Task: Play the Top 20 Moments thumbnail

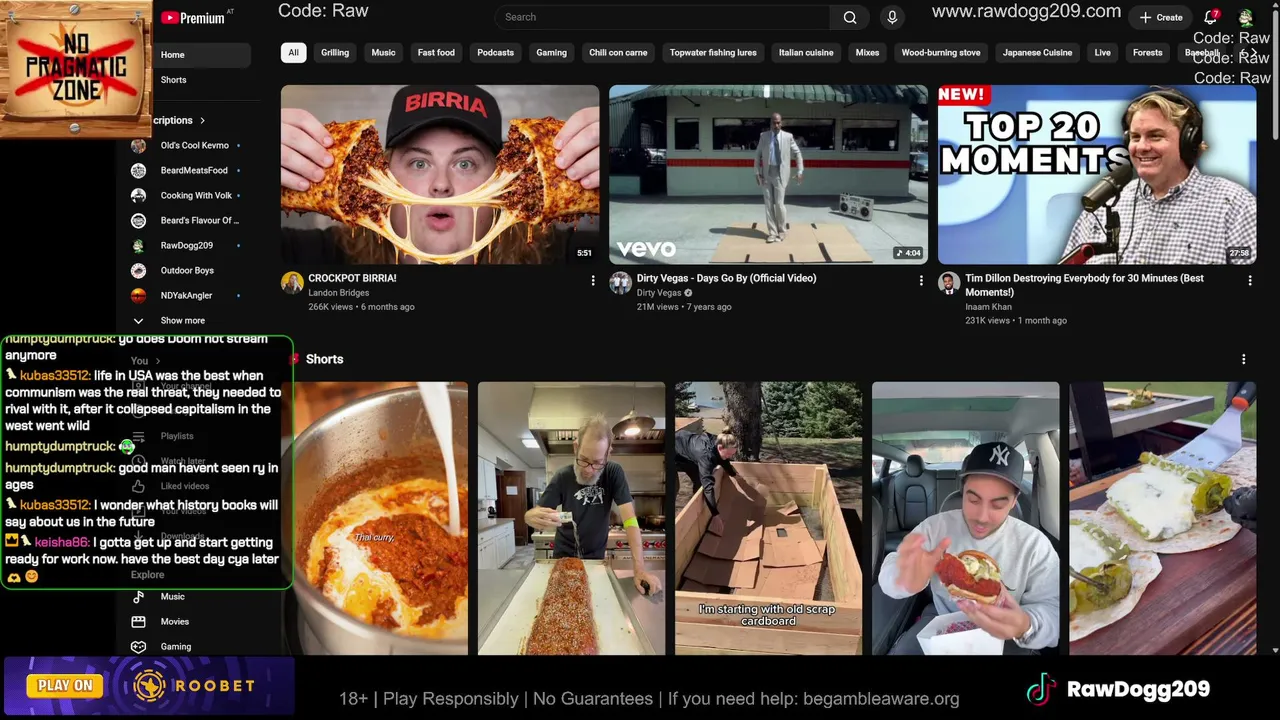Action: tap(1097, 174)
